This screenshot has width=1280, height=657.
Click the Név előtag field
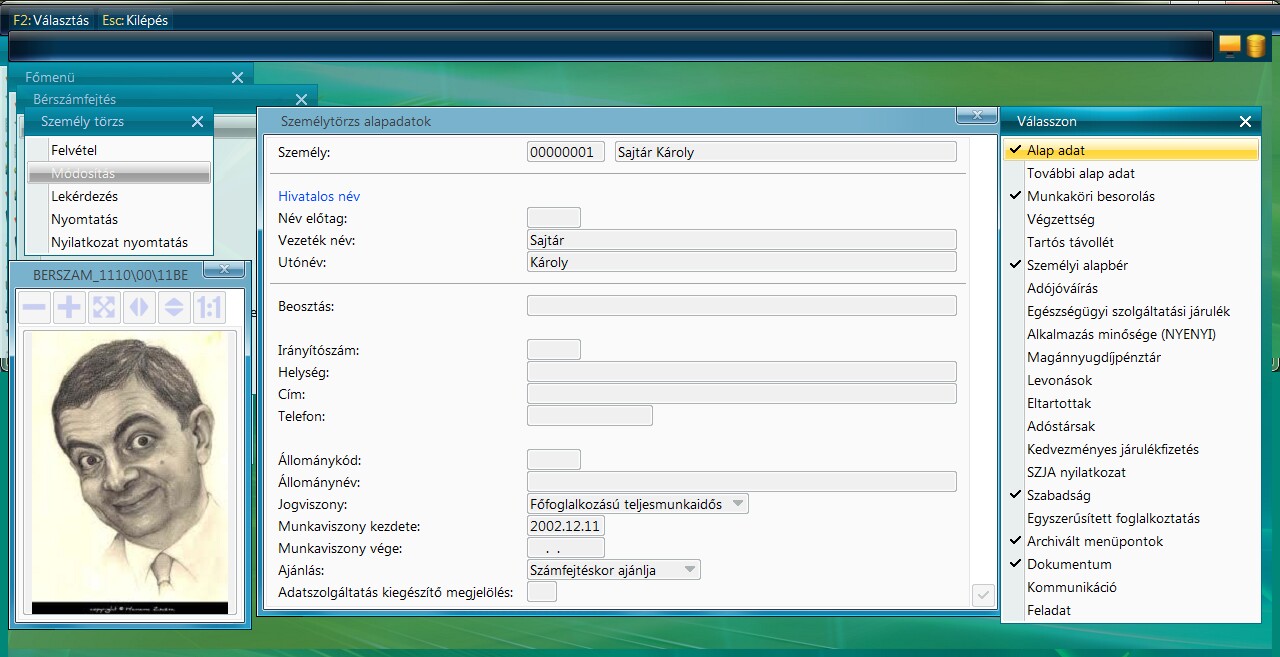click(x=554, y=218)
